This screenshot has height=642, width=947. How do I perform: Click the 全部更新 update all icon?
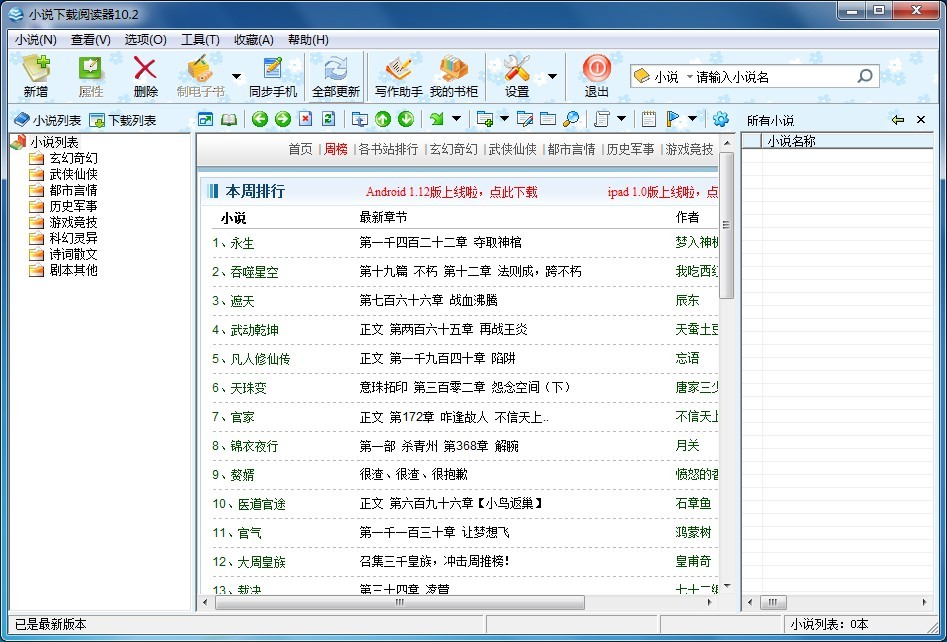coord(335,76)
